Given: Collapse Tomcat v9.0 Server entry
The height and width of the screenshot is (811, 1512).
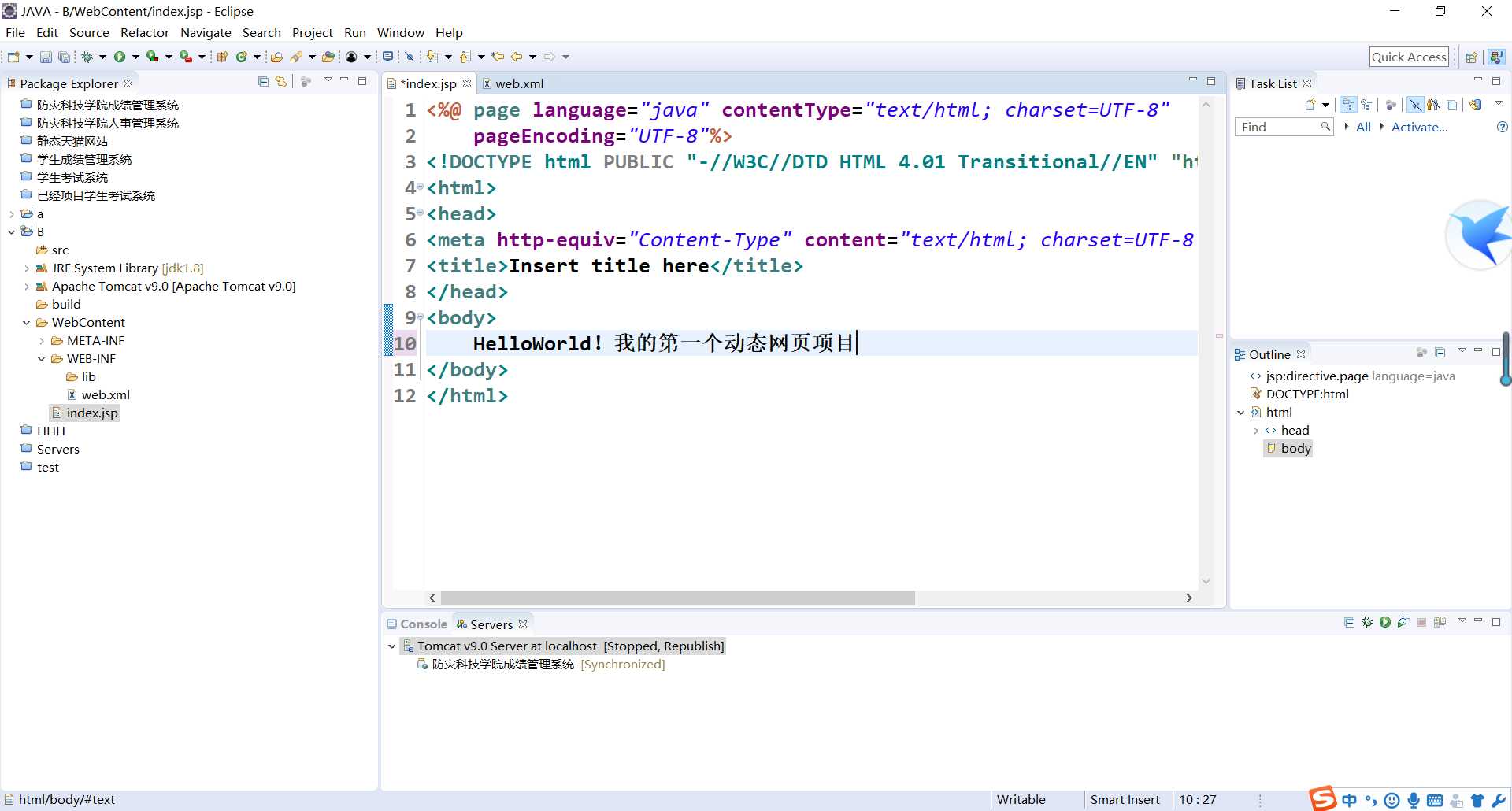Looking at the screenshot, I should pos(391,646).
